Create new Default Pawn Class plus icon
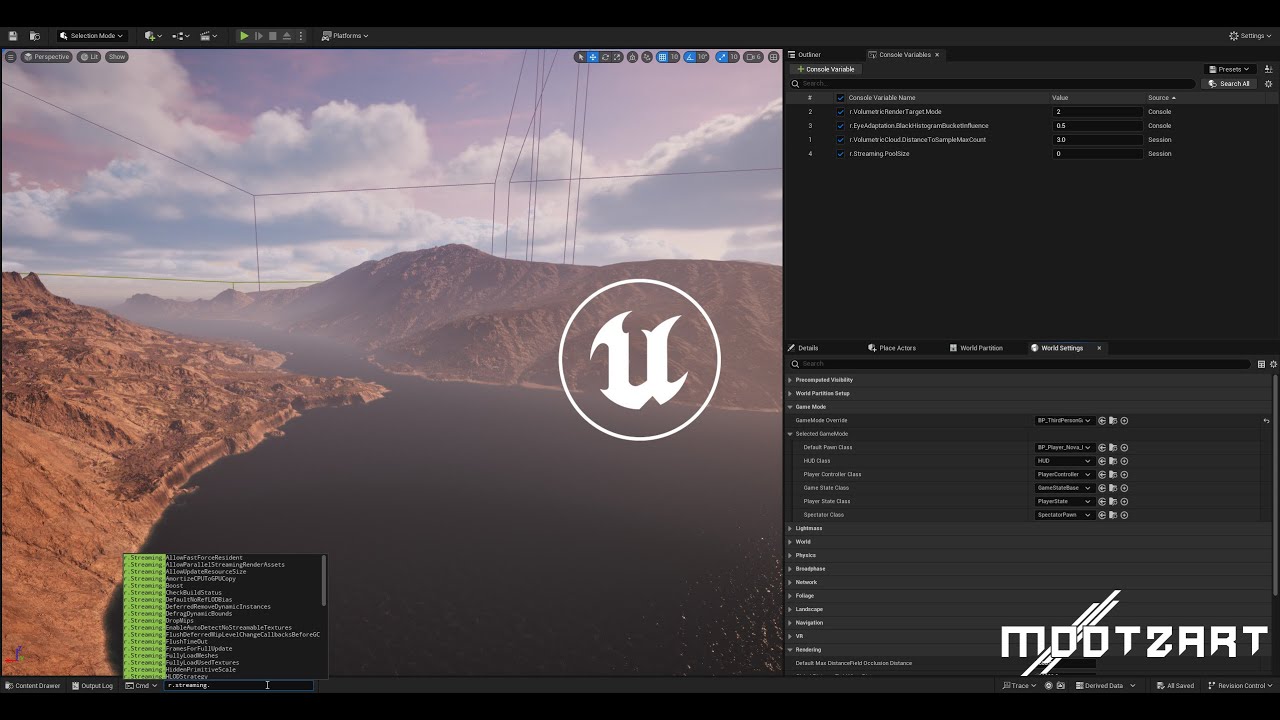This screenshot has width=1280, height=720. click(x=1124, y=448)
